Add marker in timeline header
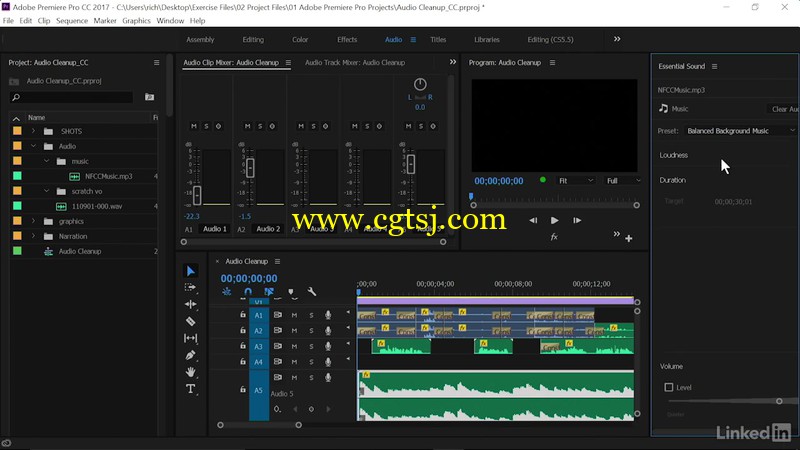 (291, 292)
